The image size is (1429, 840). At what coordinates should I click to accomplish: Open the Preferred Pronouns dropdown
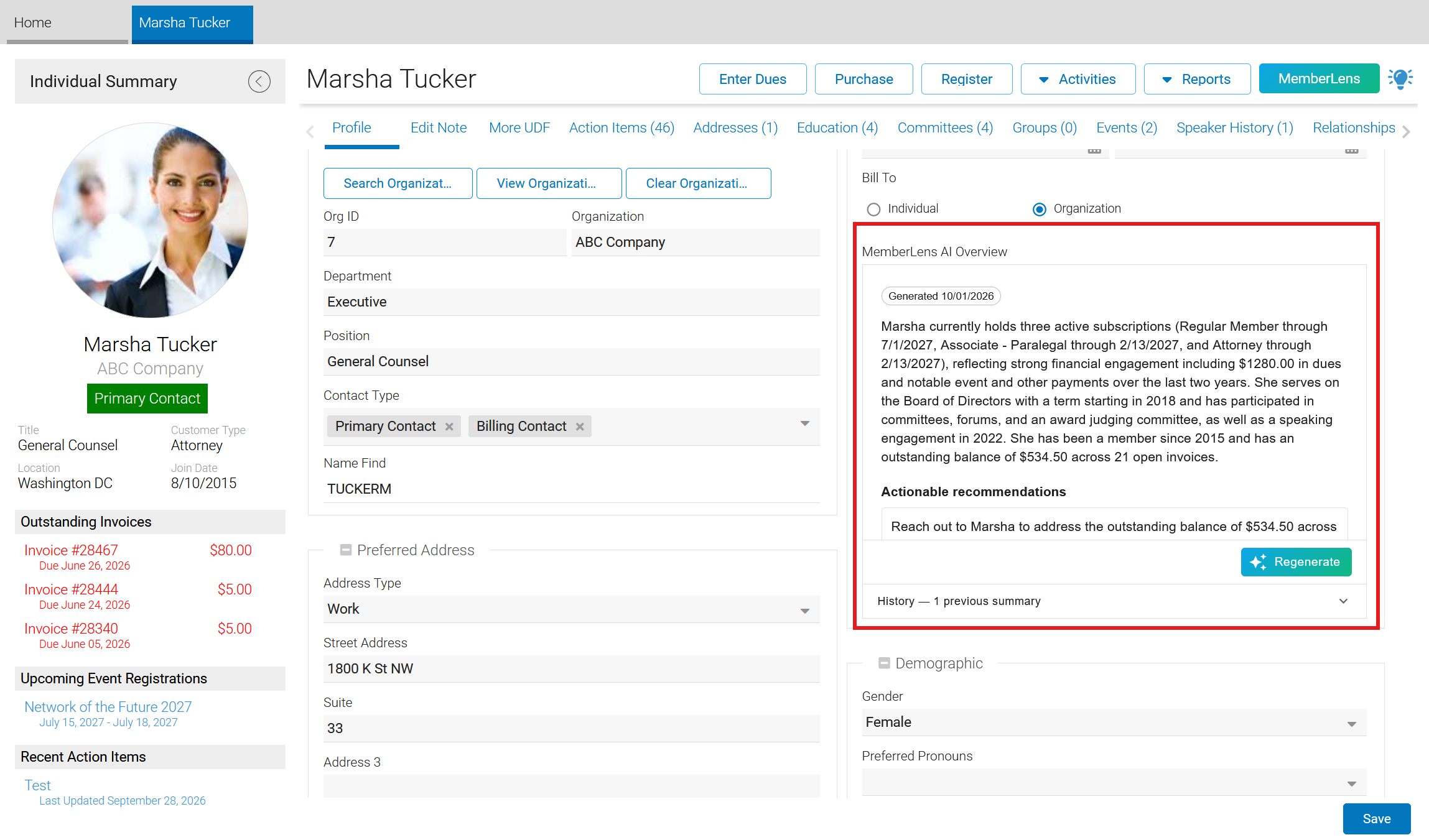pos(1351,783)
